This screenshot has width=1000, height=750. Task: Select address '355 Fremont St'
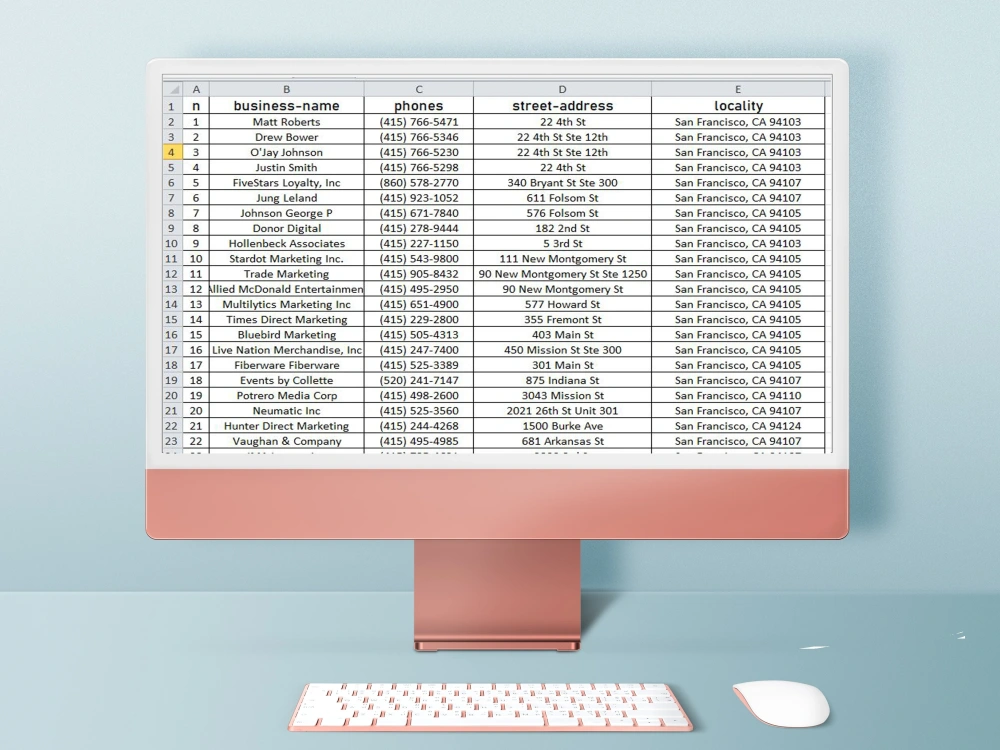tap(562, 320)
